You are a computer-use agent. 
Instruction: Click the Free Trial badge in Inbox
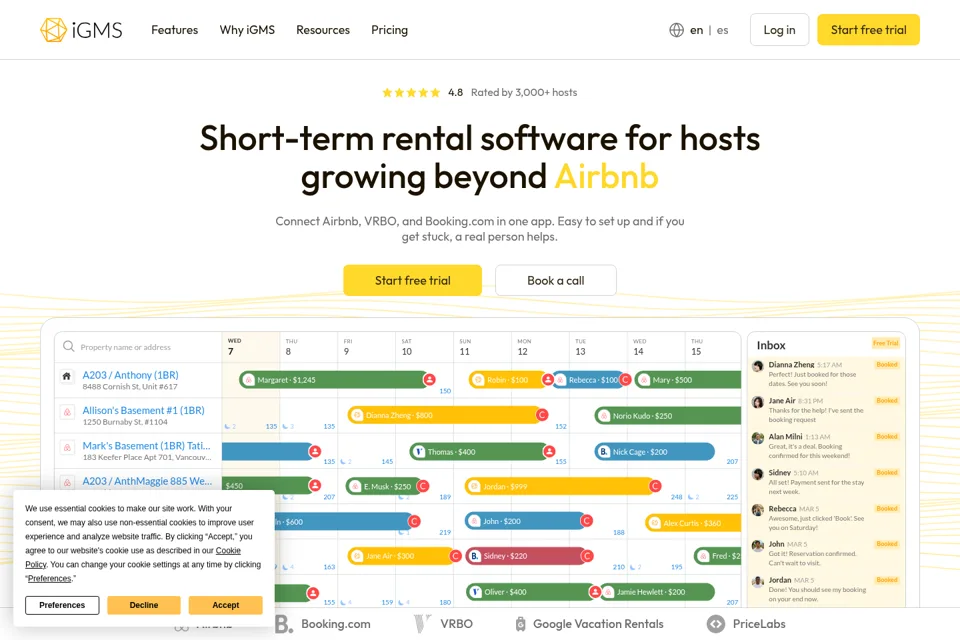coord(885,343)
